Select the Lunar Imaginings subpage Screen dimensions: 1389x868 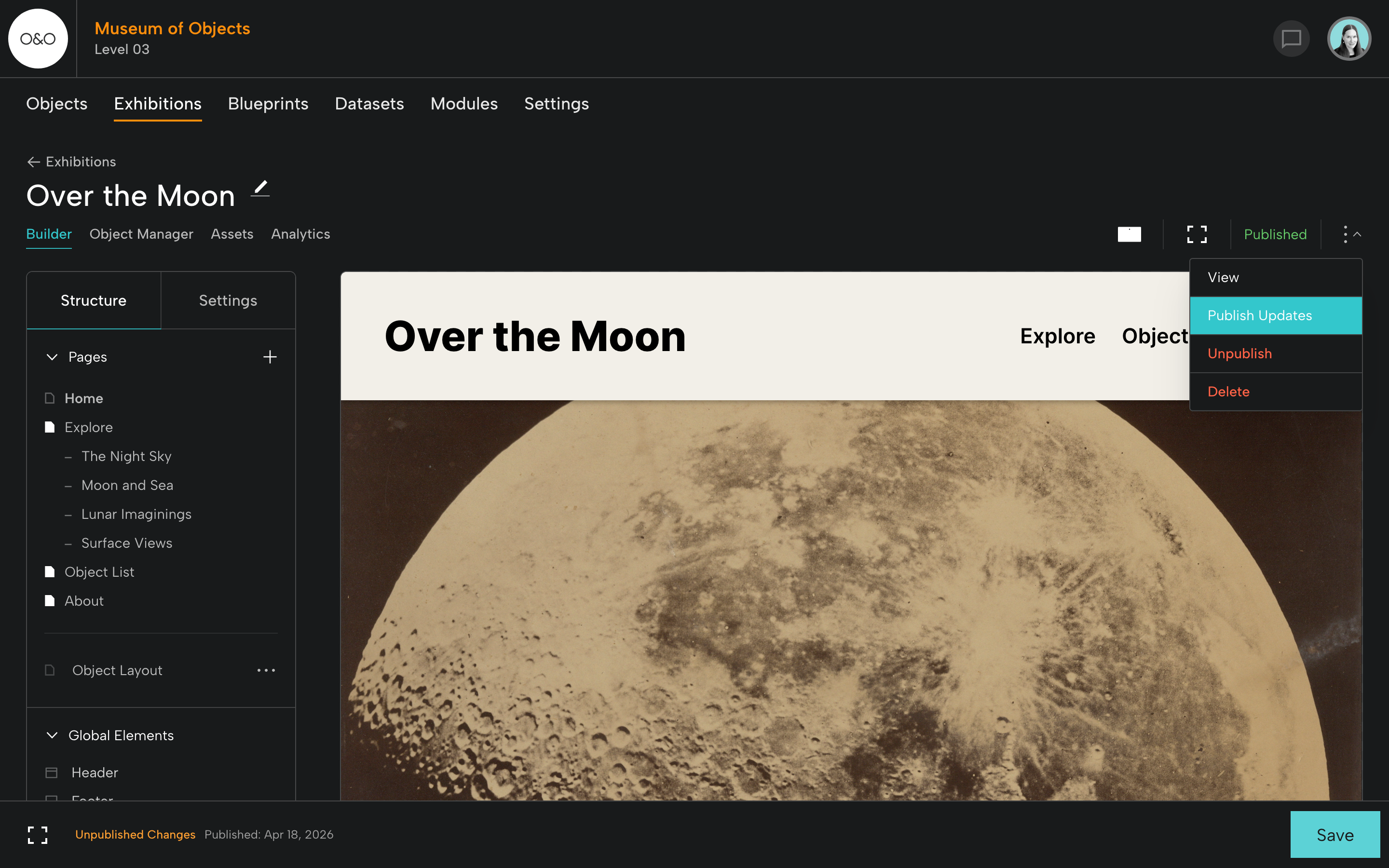[136, 514]
